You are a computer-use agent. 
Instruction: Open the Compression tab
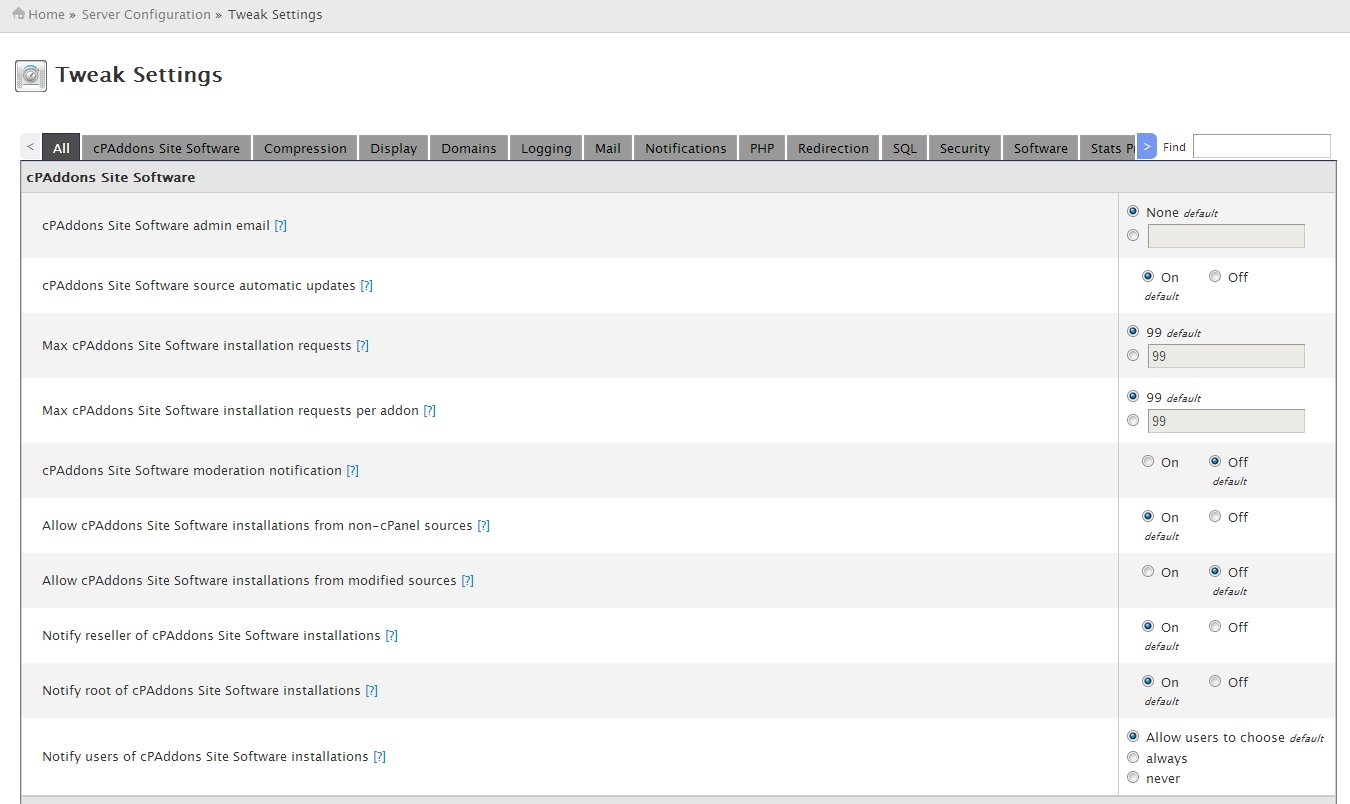tap(305, 148)
